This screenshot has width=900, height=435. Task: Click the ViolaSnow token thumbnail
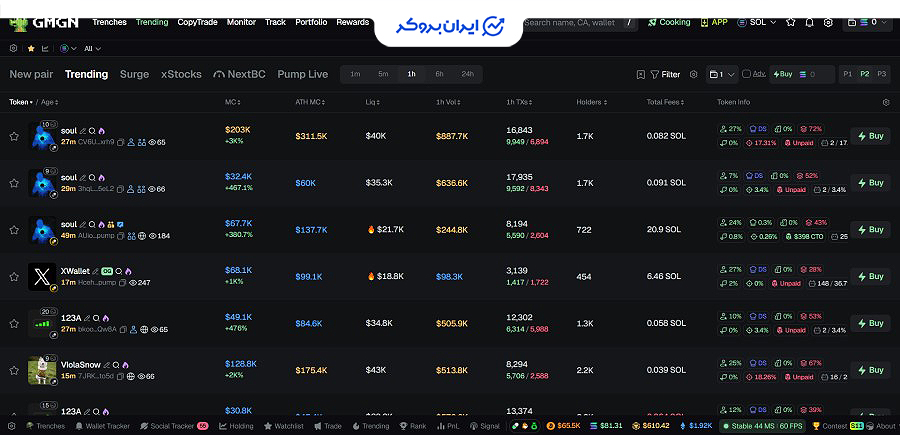pos(42,370)
